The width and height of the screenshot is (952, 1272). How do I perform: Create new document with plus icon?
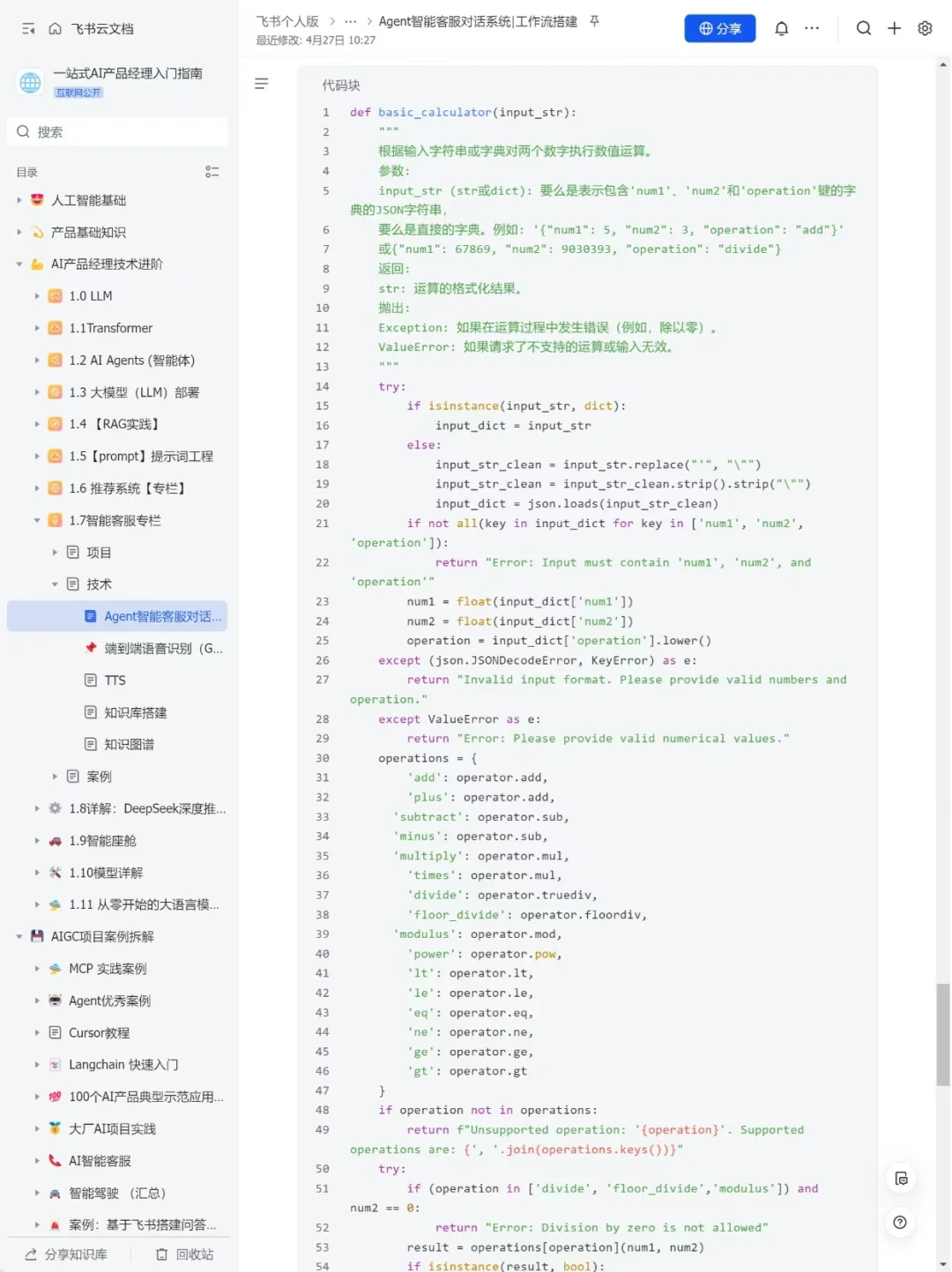click(x=894, y=28)
